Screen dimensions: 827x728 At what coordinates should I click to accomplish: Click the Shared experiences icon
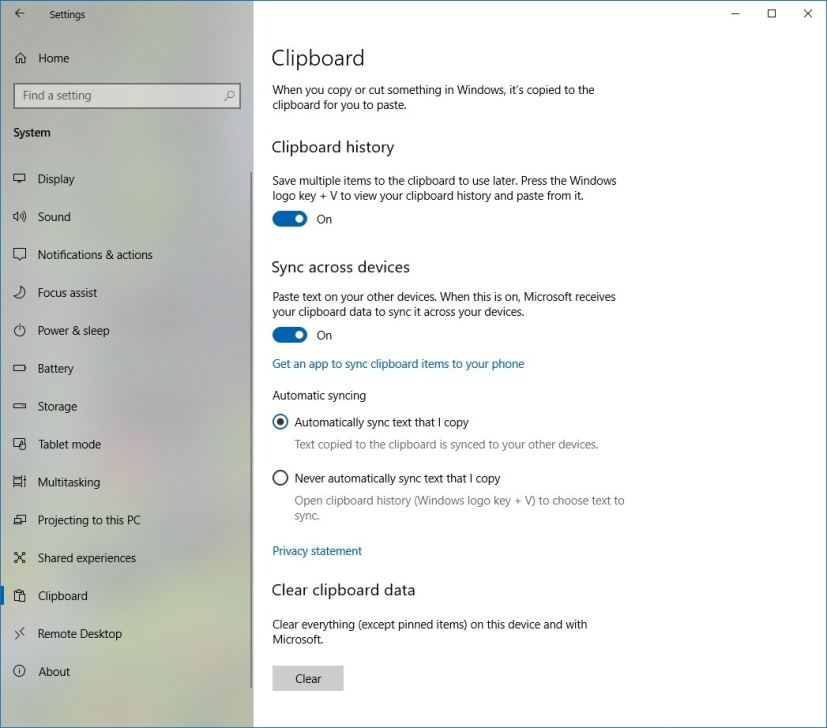pyautogui.click(x=21, y=558)
